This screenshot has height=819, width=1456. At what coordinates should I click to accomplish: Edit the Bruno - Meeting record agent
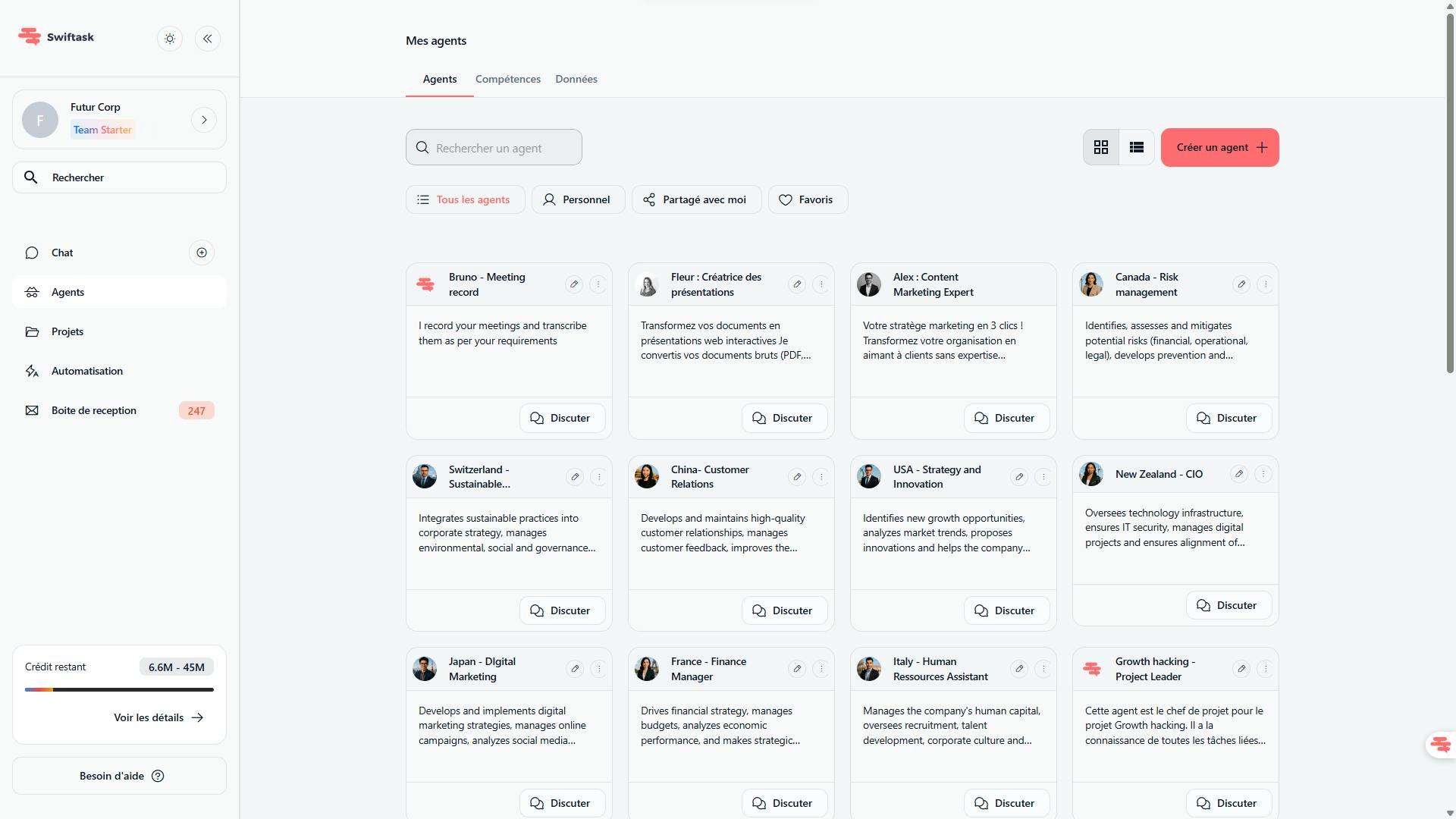click(x=575, y=284)
